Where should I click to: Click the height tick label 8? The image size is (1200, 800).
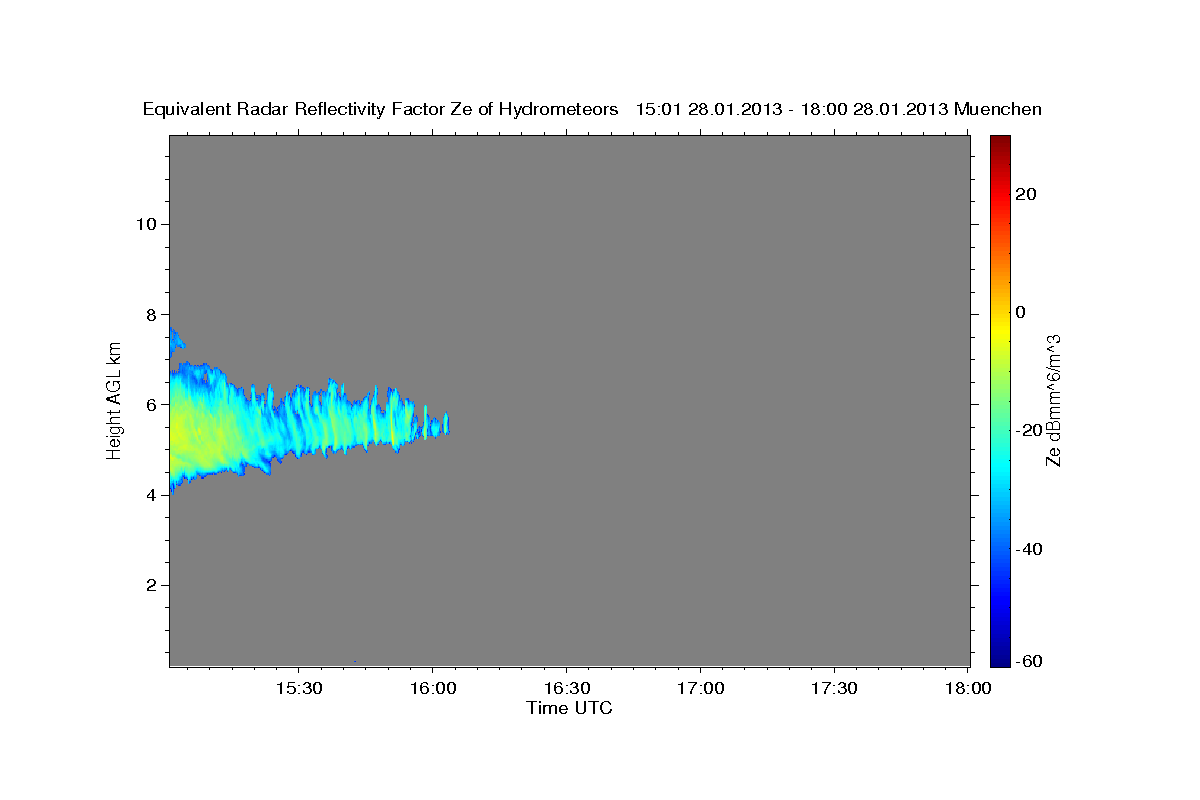150,314
